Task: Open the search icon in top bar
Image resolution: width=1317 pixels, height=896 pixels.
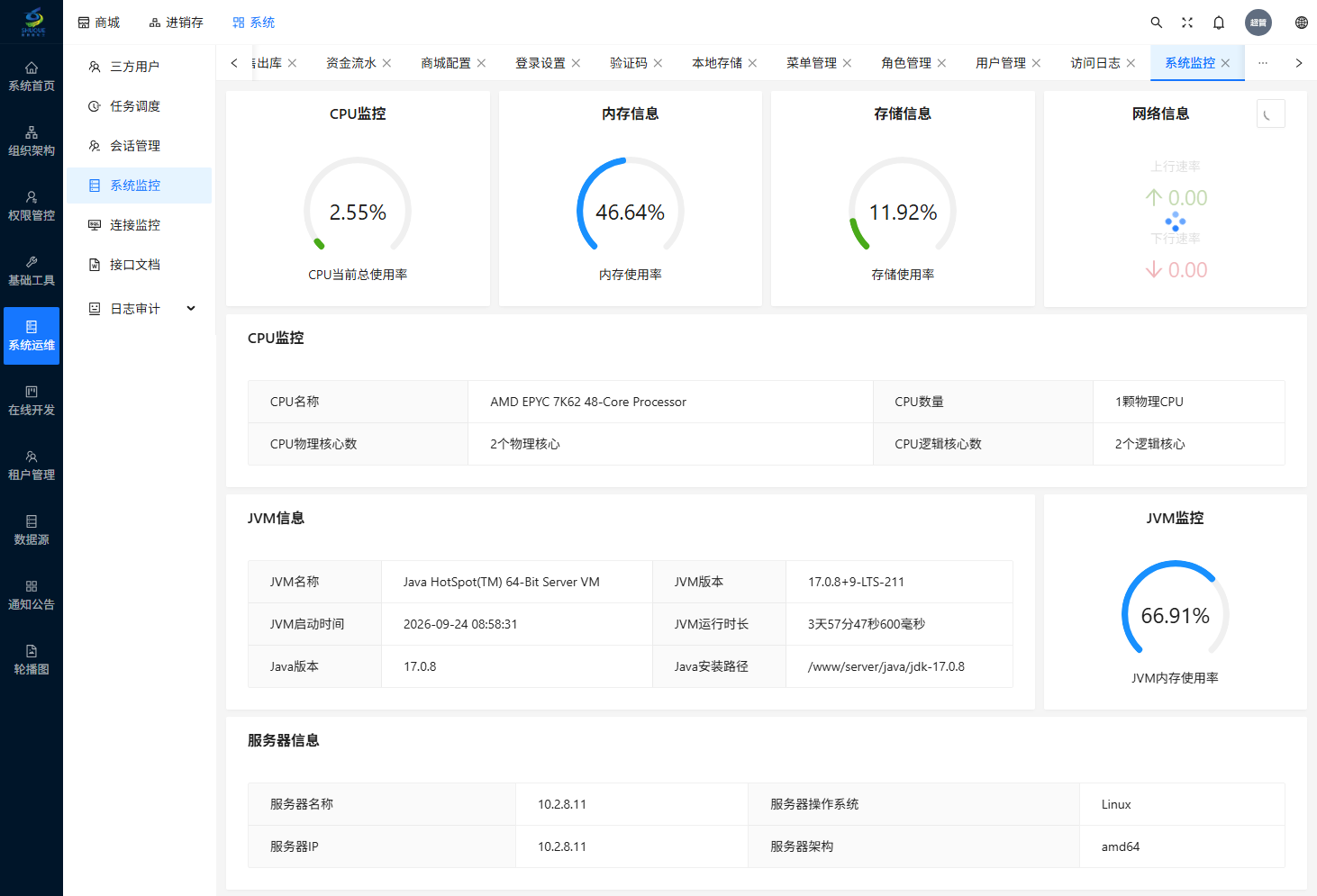Action: point(1157,23)
